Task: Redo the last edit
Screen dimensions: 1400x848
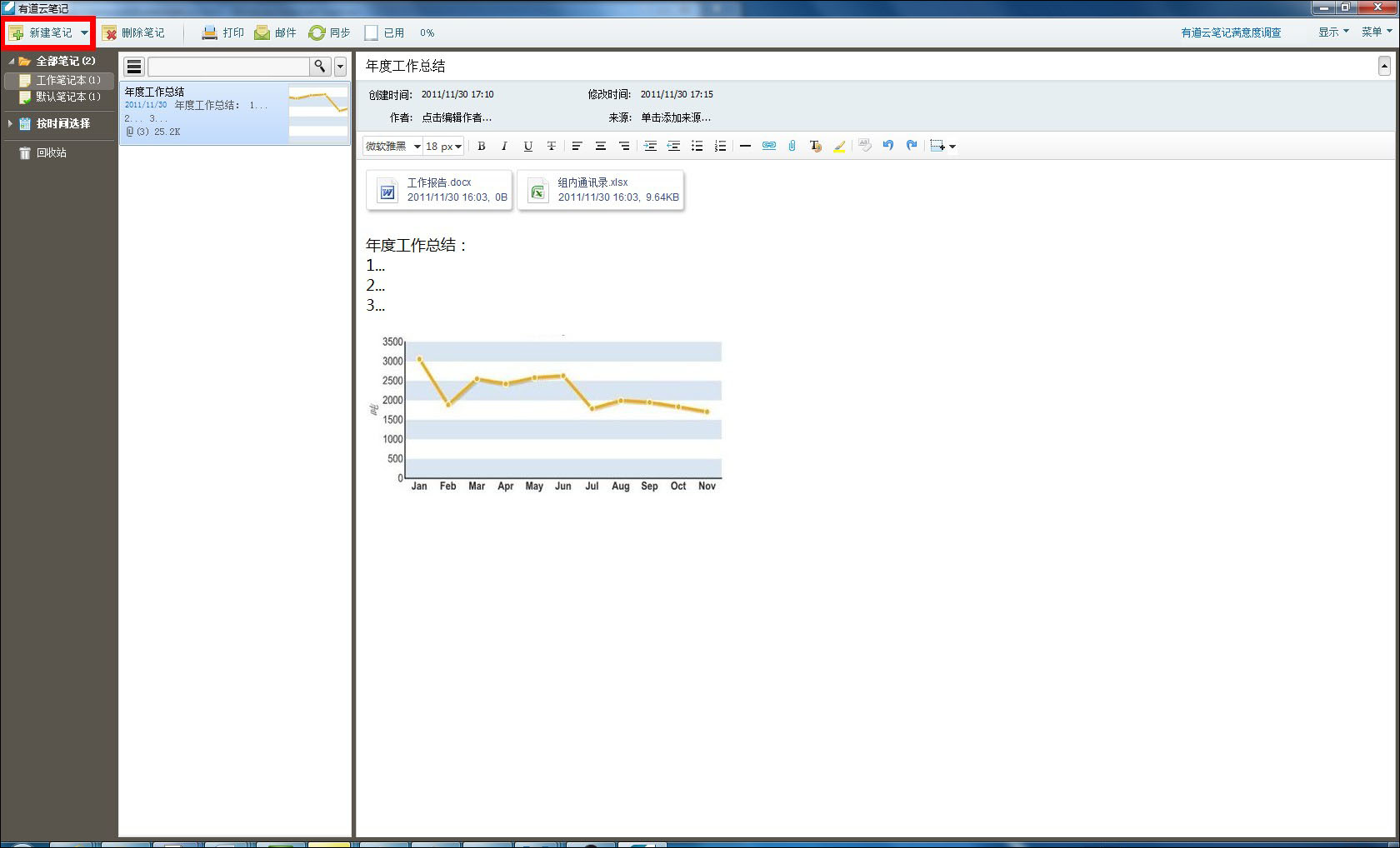Action: click(912, 146)
